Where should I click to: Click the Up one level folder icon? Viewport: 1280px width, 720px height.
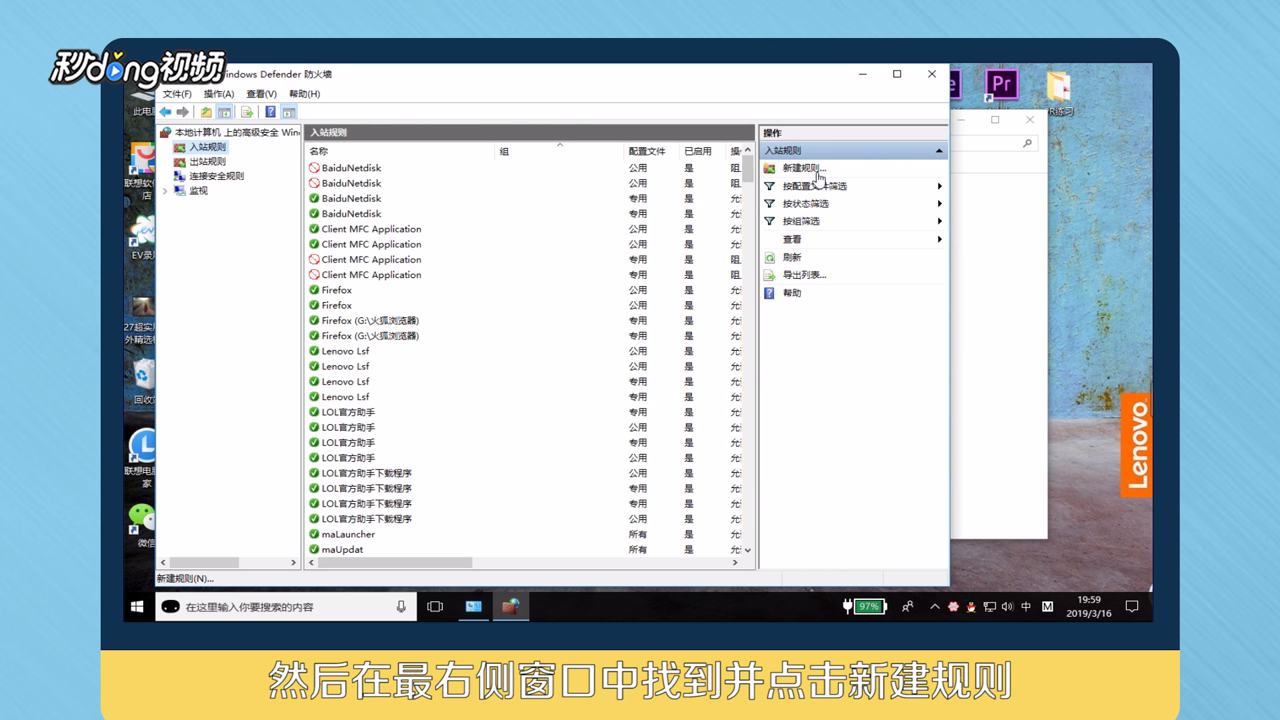coord(206,112)
